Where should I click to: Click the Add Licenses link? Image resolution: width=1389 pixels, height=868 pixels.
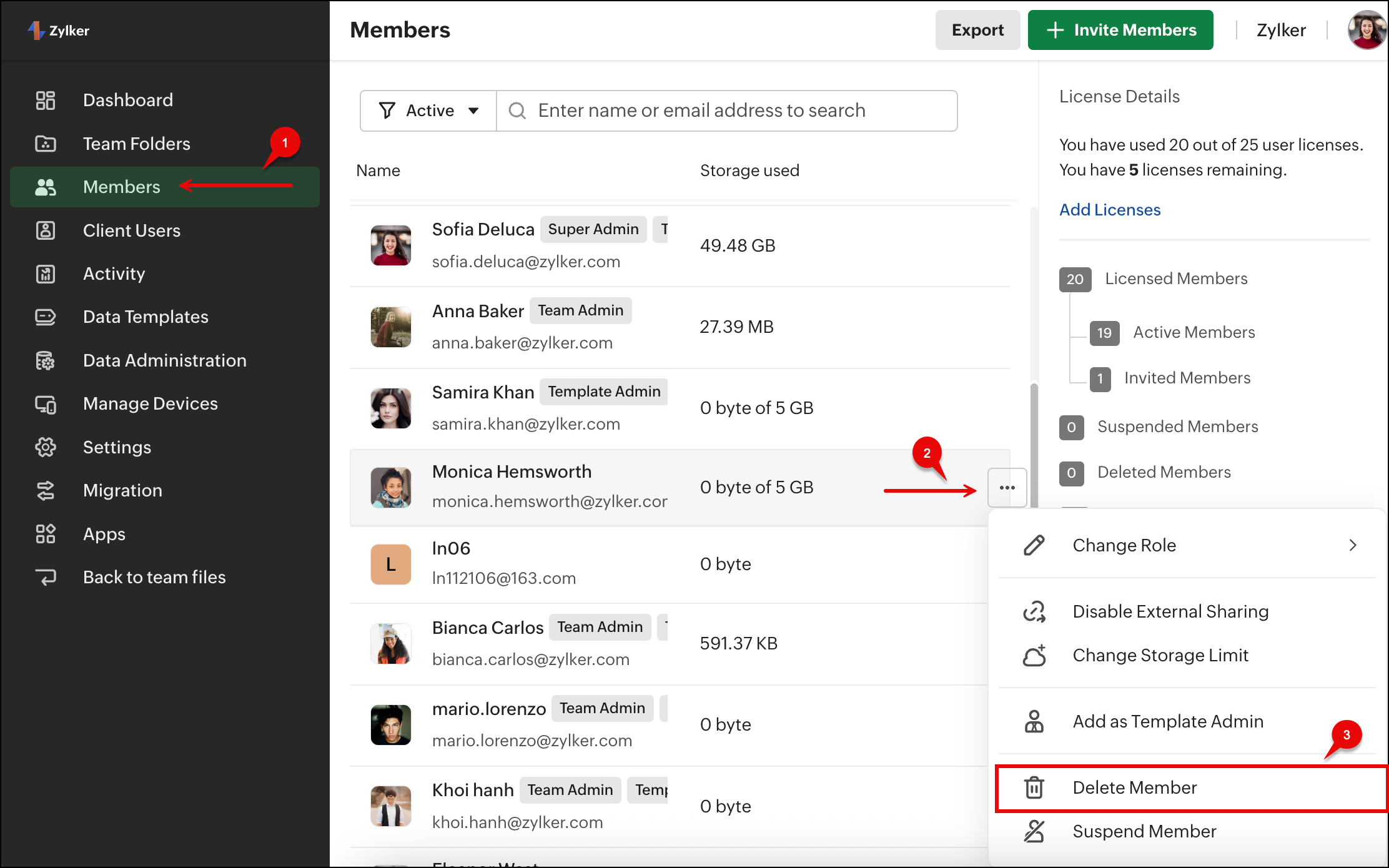point(1110,210)
